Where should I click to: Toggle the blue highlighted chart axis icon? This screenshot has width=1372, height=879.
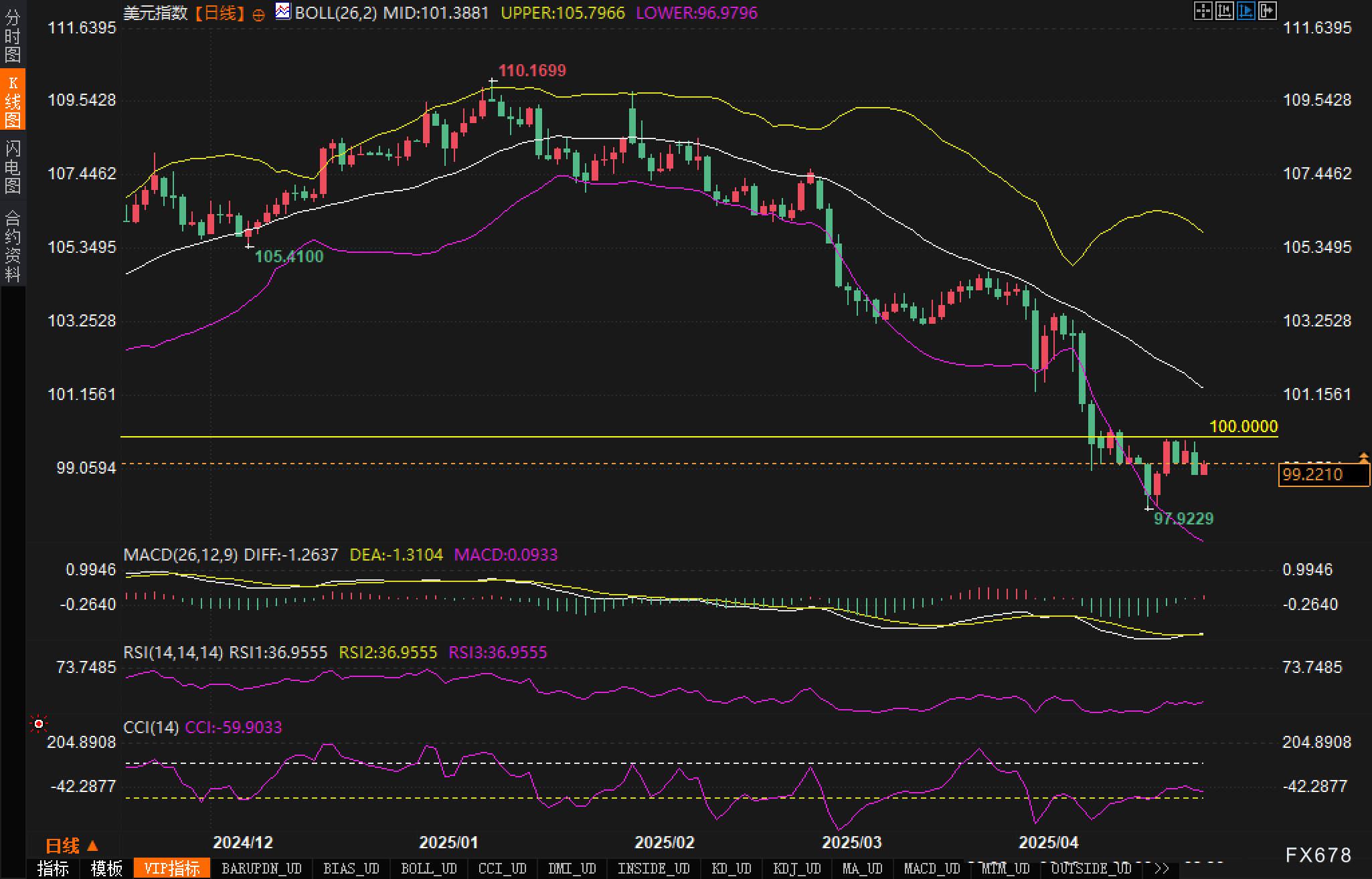coord(1246,11)
